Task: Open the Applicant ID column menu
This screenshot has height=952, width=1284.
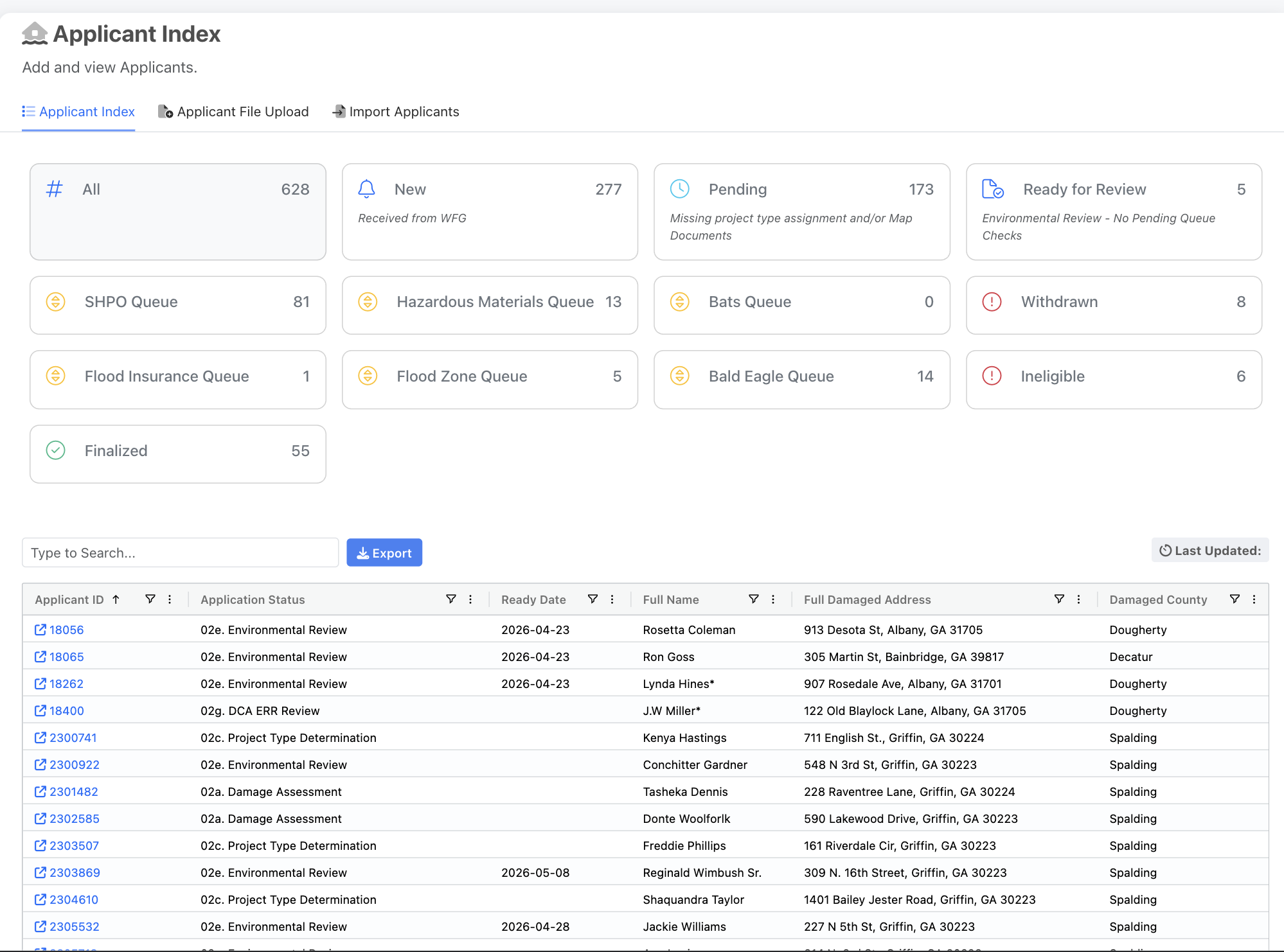Action: click(170, 599)
